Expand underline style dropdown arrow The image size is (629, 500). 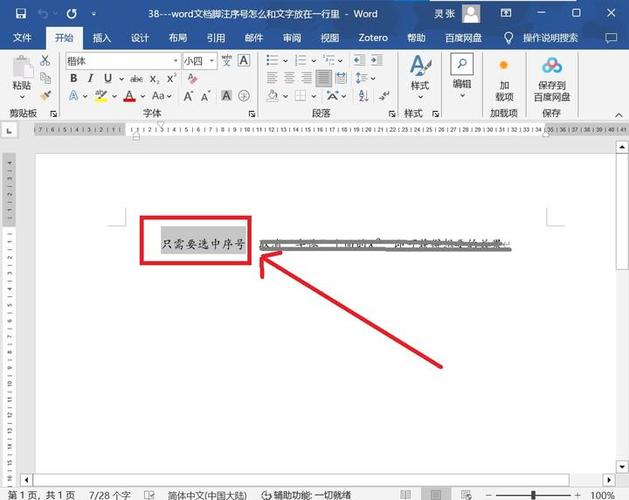click(x=121, y=79)
